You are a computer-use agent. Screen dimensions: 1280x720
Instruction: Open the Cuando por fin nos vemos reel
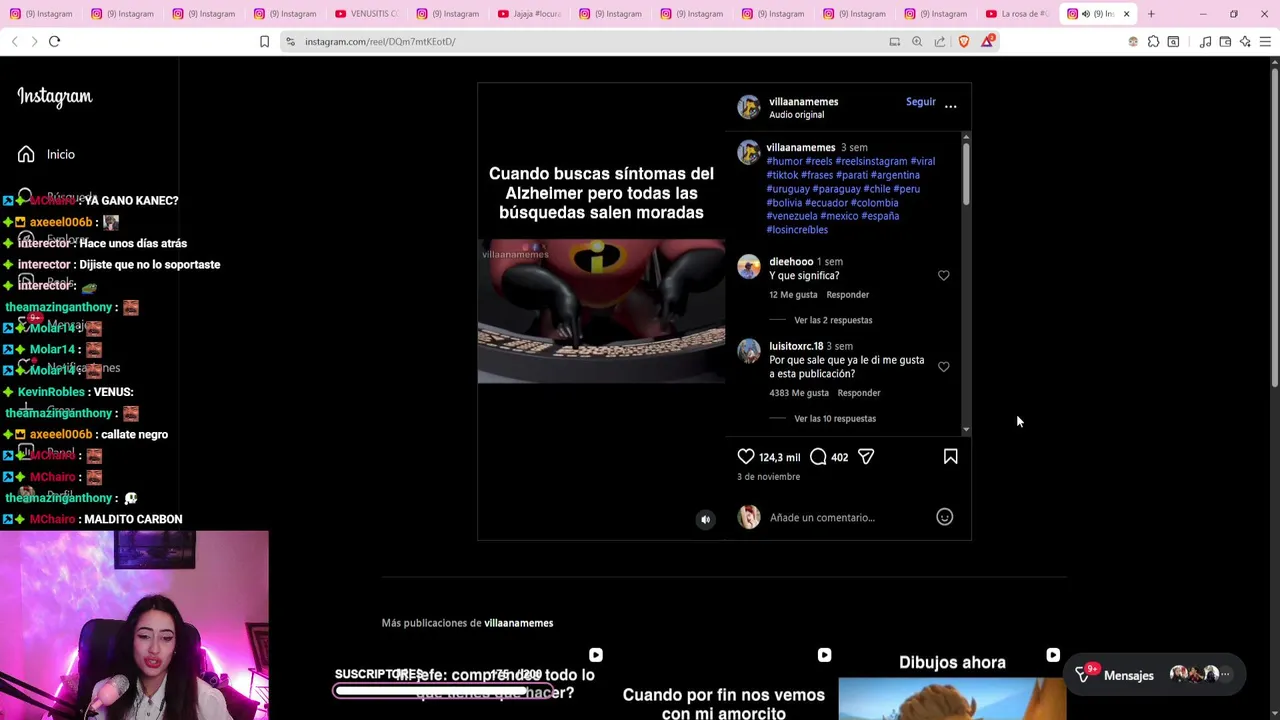723,683
